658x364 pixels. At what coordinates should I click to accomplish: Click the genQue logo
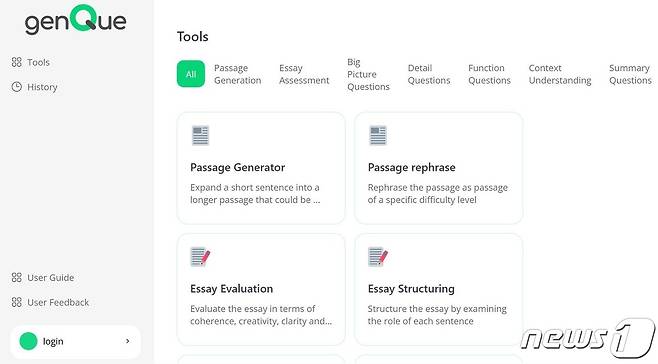tap(76, 20)
